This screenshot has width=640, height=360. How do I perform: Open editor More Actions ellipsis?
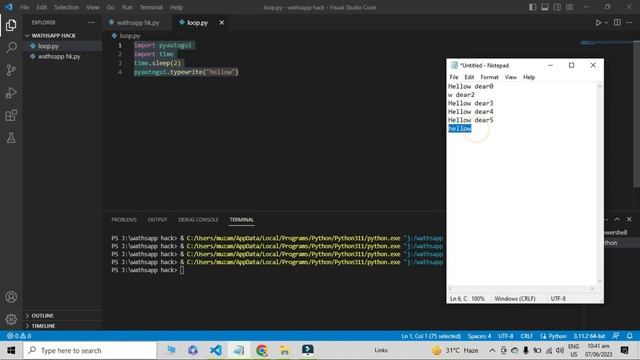click(x=629, y=22)
